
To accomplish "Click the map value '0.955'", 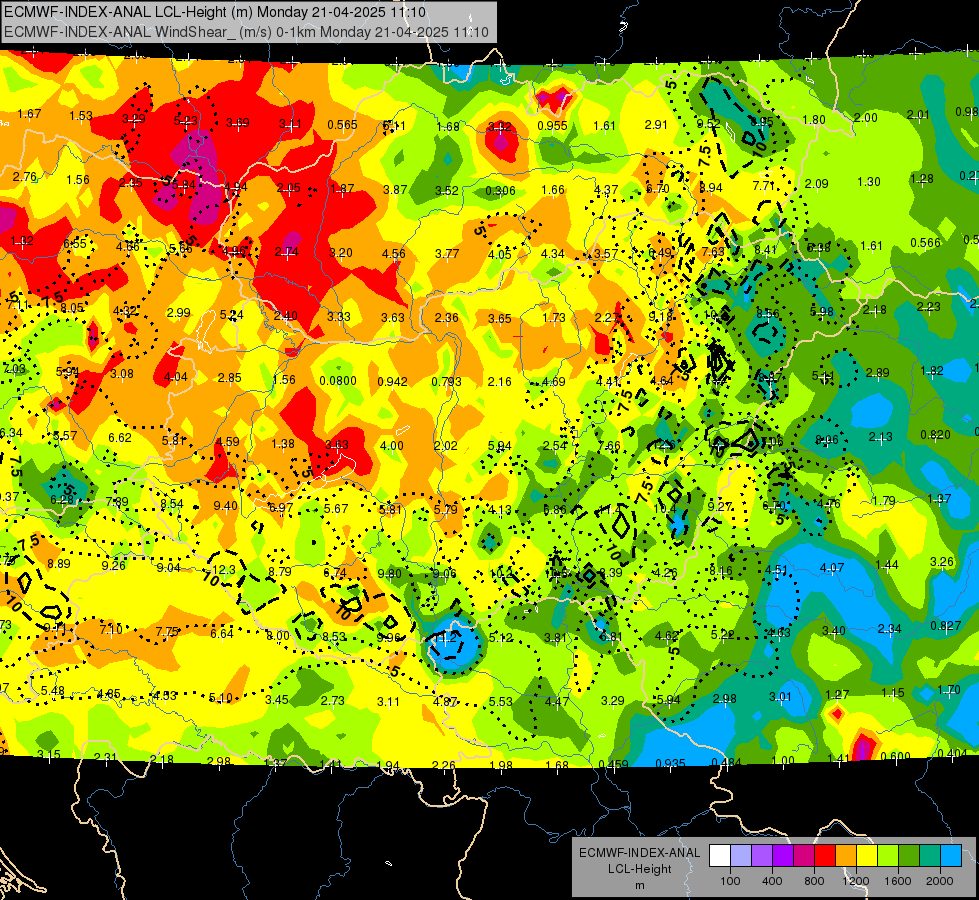I will pyautogui.click(x=553, y=126).
